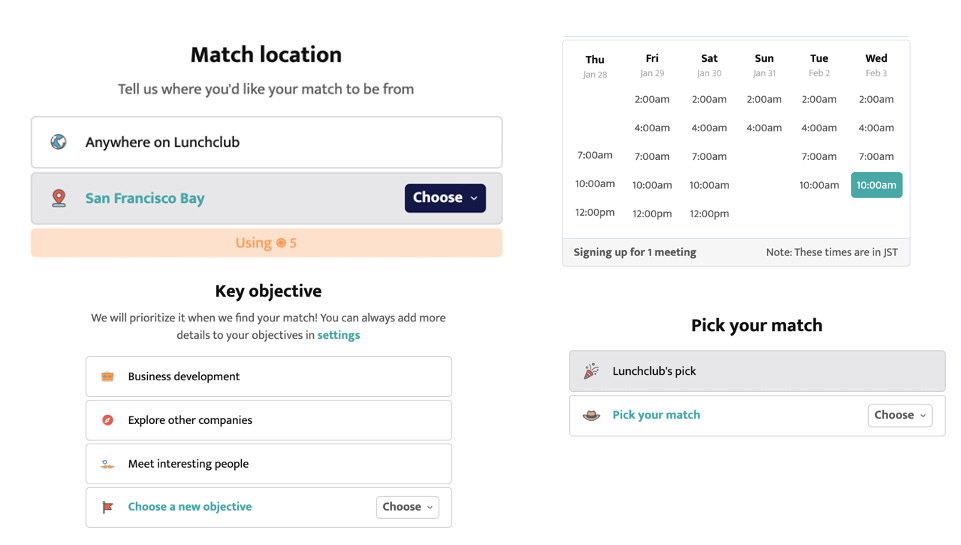Click the compass icon for Explore other companies
961x545 pixels.
pos(107,420)
